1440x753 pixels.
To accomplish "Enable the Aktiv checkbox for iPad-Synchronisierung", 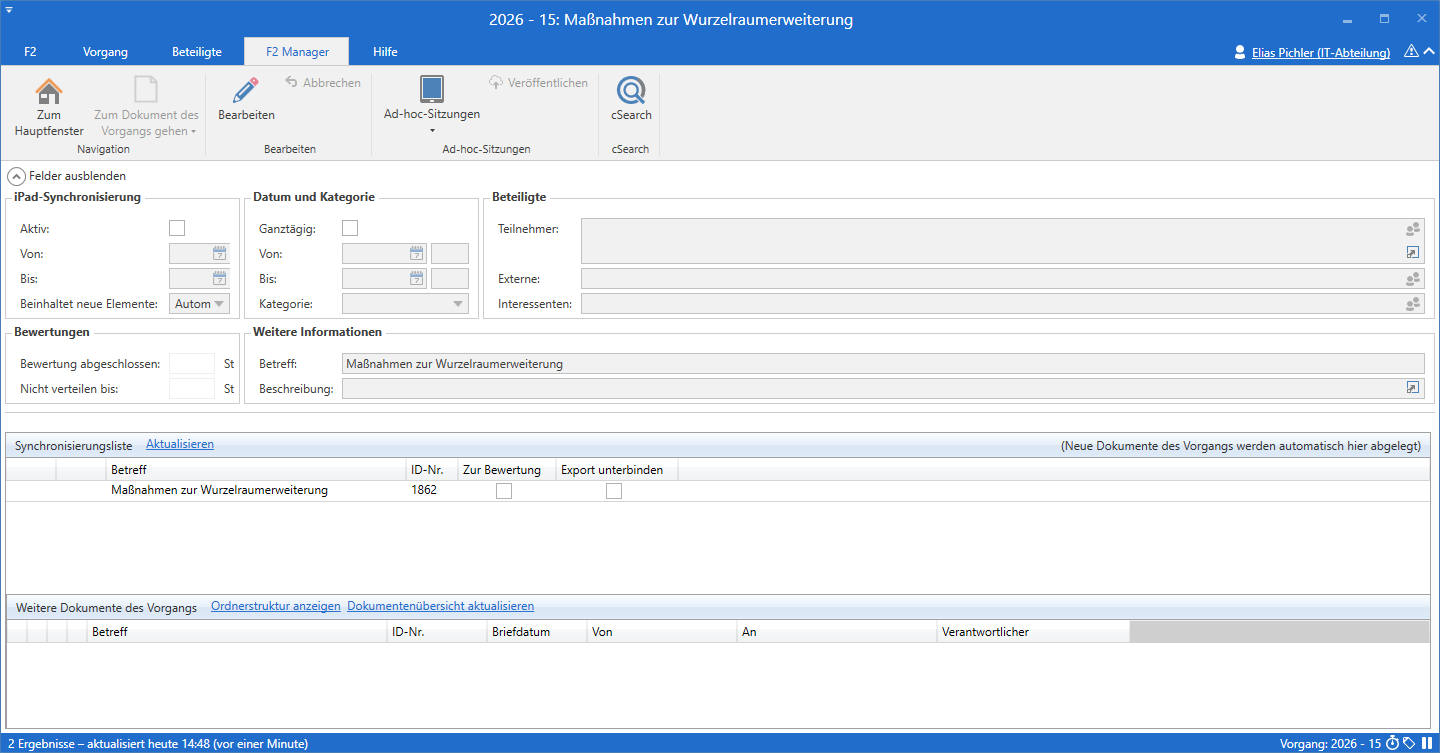I will (177, 229).
